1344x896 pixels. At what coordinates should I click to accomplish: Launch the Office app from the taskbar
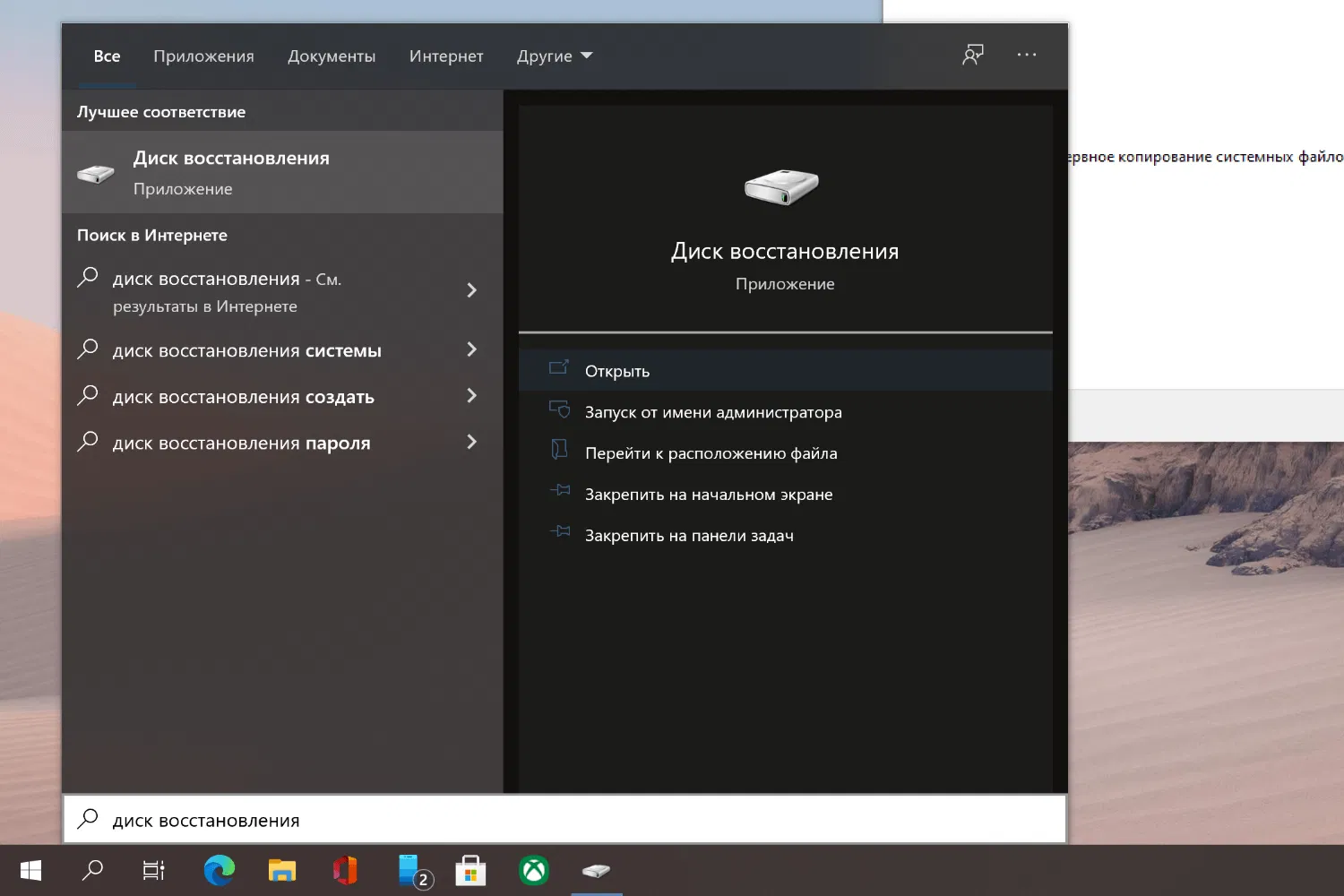coord(345,870)
